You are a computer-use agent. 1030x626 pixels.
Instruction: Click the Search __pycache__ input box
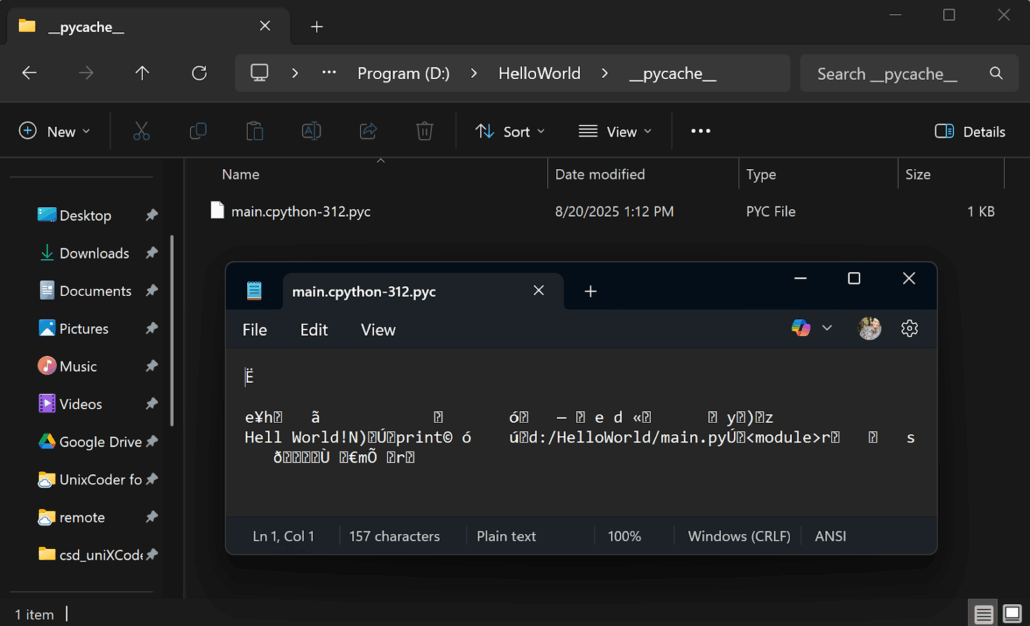(895, 73)
